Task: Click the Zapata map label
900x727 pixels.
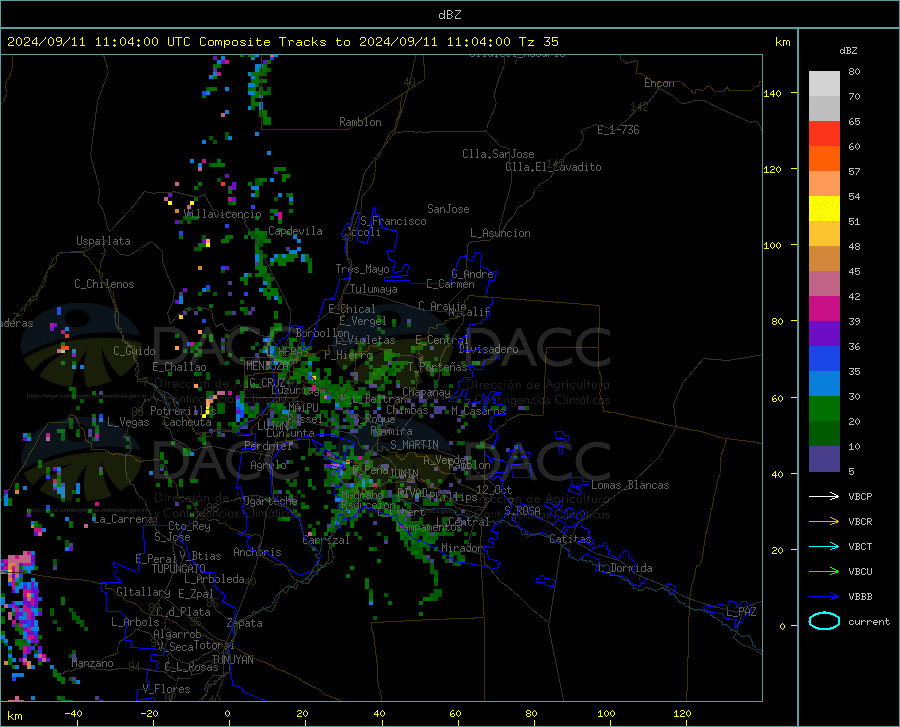Action: (x=245, y=623)
